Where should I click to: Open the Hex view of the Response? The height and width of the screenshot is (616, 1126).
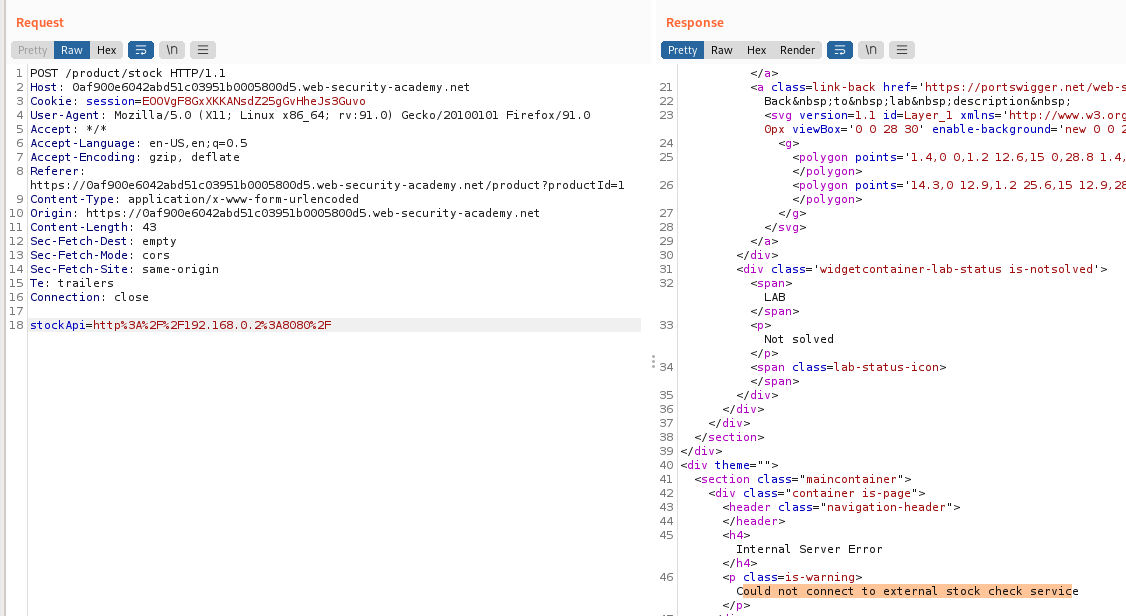(x=756, y=50)
